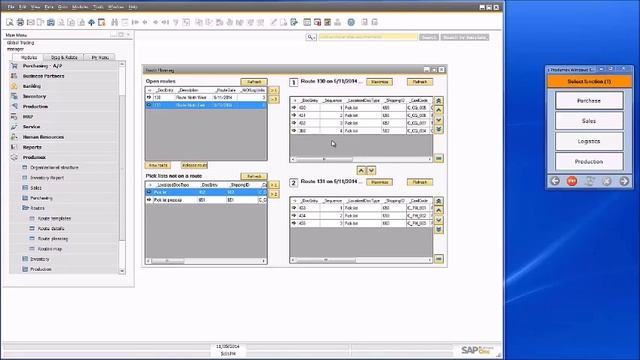Move Route 130 item down one
640x360 pixels.
click(439, 120)
